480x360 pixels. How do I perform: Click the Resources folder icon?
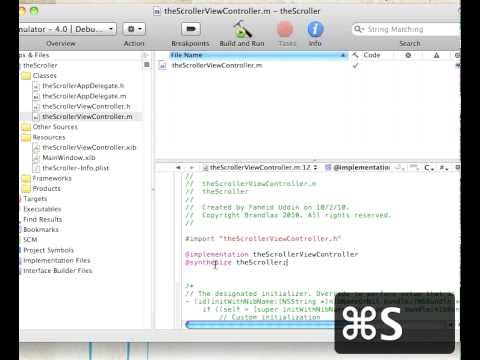26,137
